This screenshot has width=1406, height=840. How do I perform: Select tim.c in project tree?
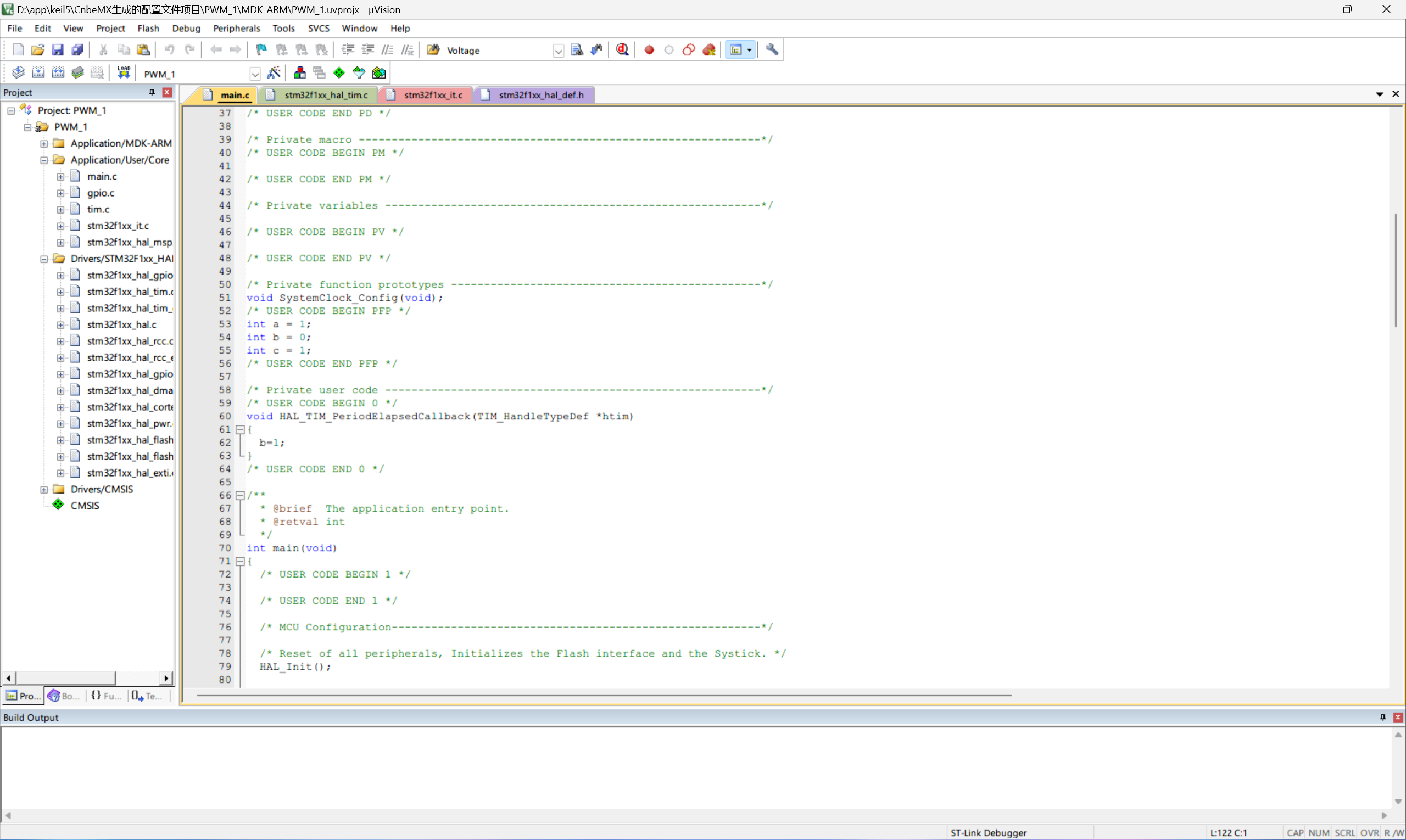[98, 209]
